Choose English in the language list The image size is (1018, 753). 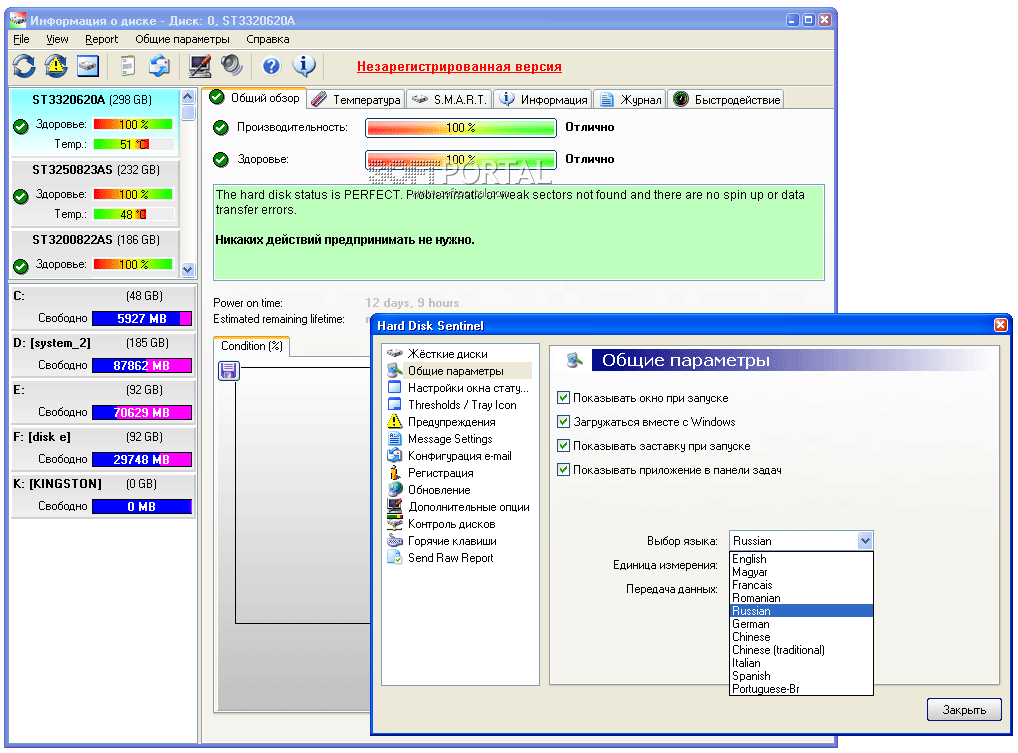pos(801,559)
